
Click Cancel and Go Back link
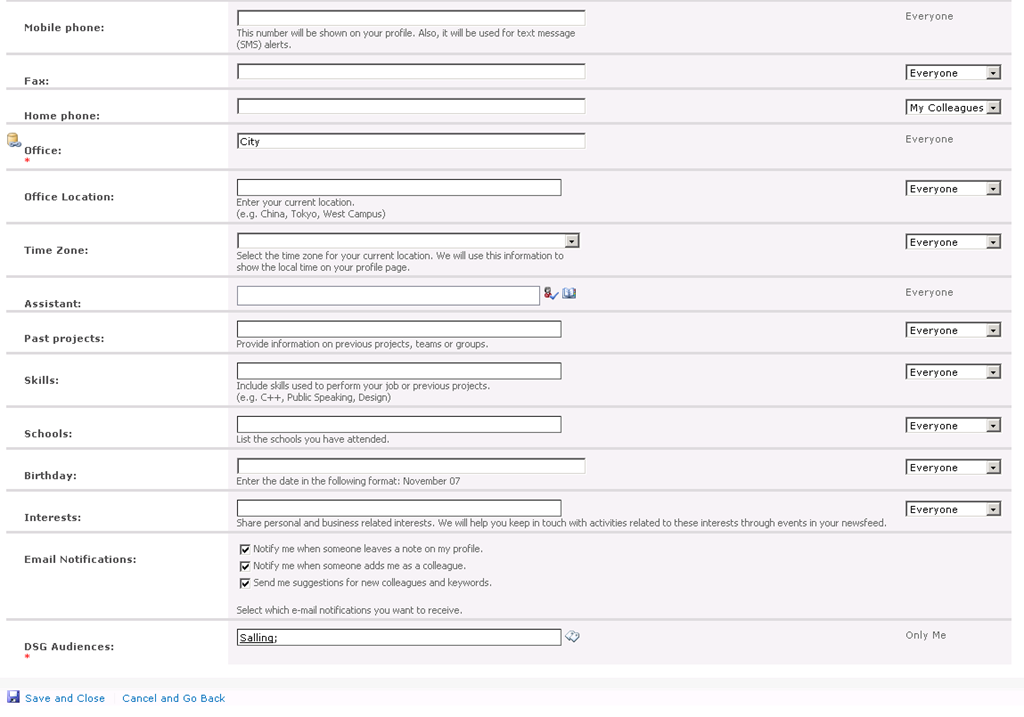173,698
